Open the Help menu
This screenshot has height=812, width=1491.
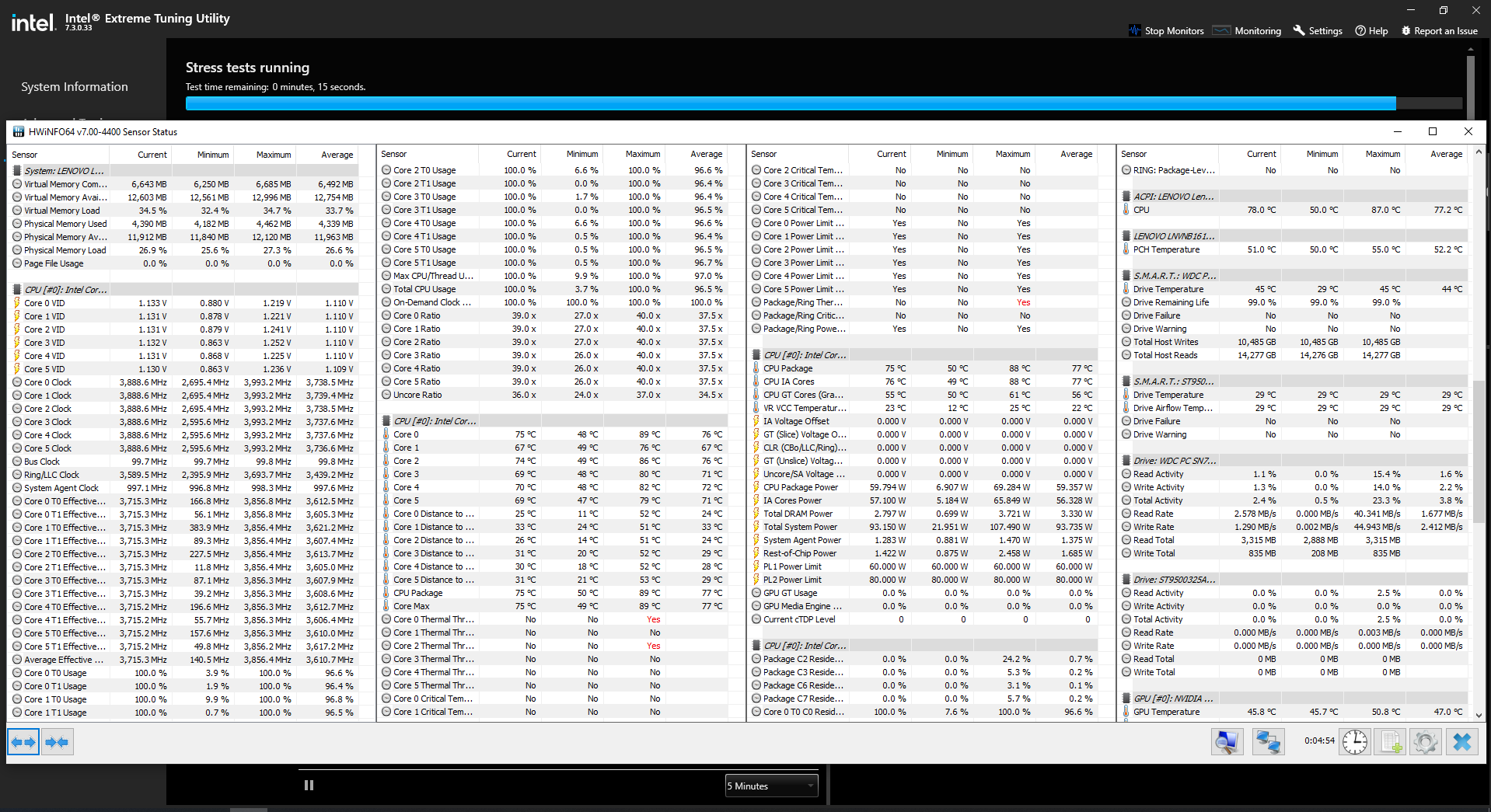tap(1371, 31)
